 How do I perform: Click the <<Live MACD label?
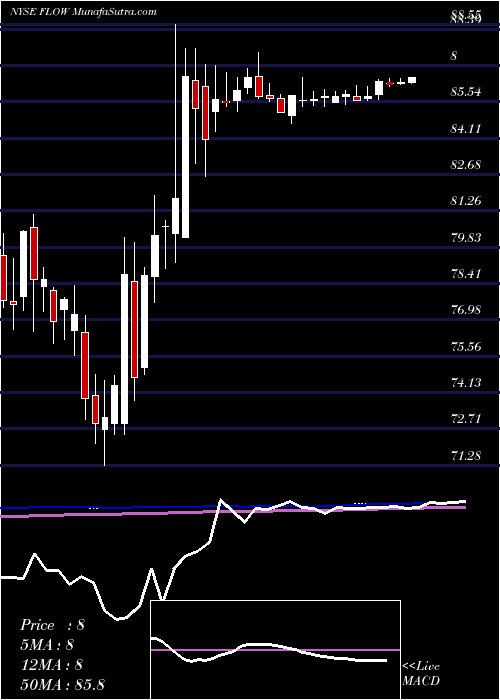(421, 673)
